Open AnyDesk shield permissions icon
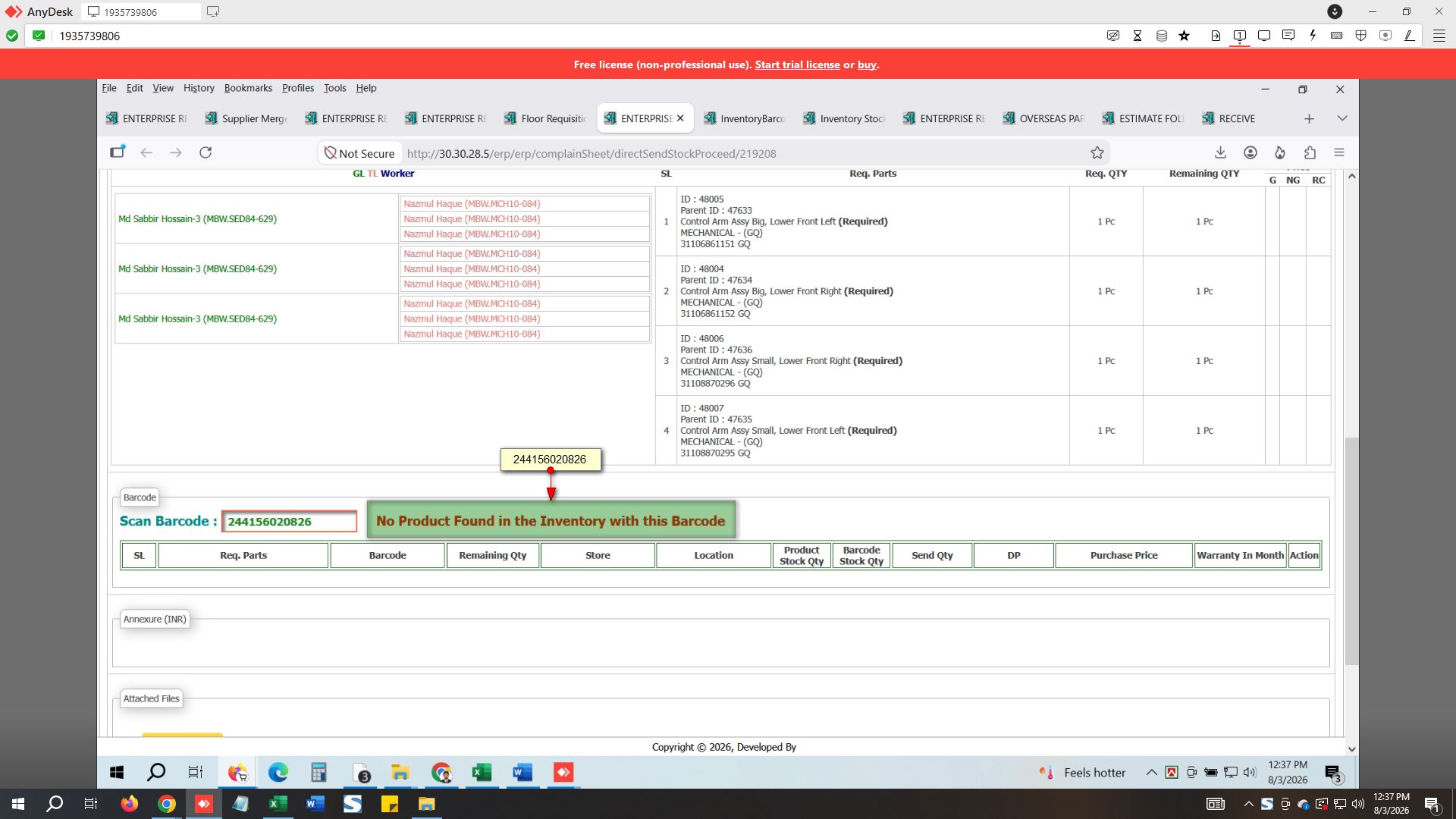 [1361, 36]
